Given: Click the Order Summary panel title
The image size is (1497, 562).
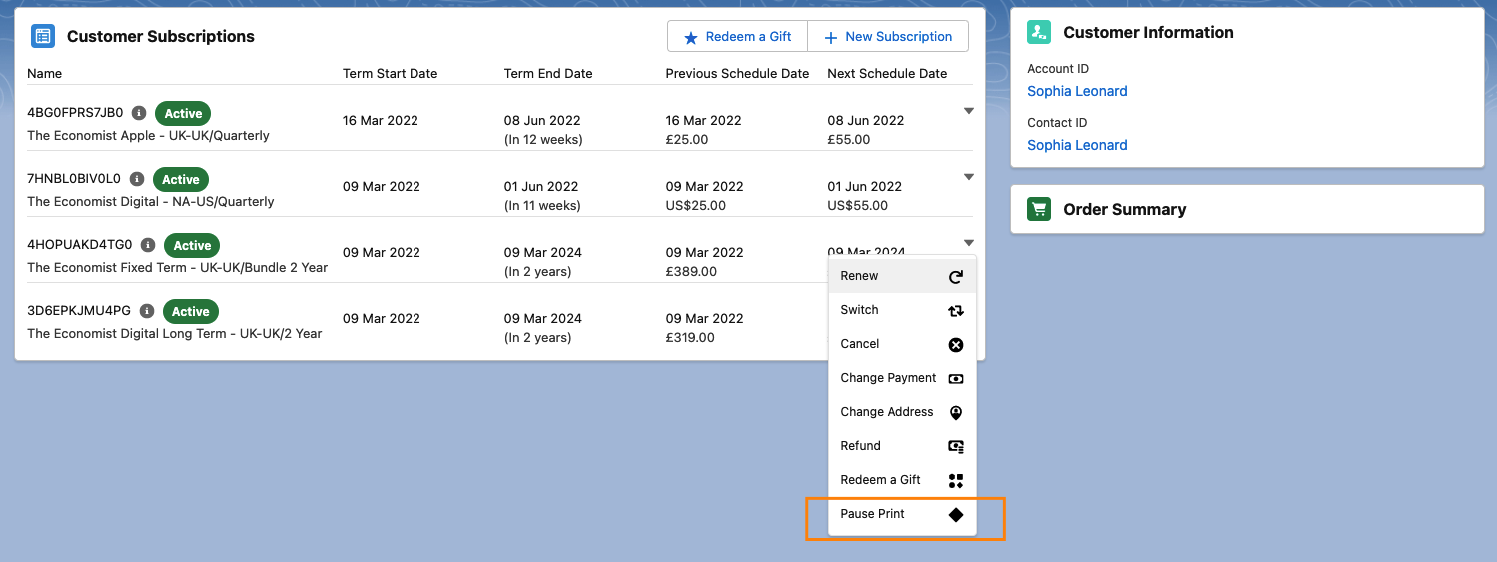Looking at the screenshot, I should coord(1125,209).
